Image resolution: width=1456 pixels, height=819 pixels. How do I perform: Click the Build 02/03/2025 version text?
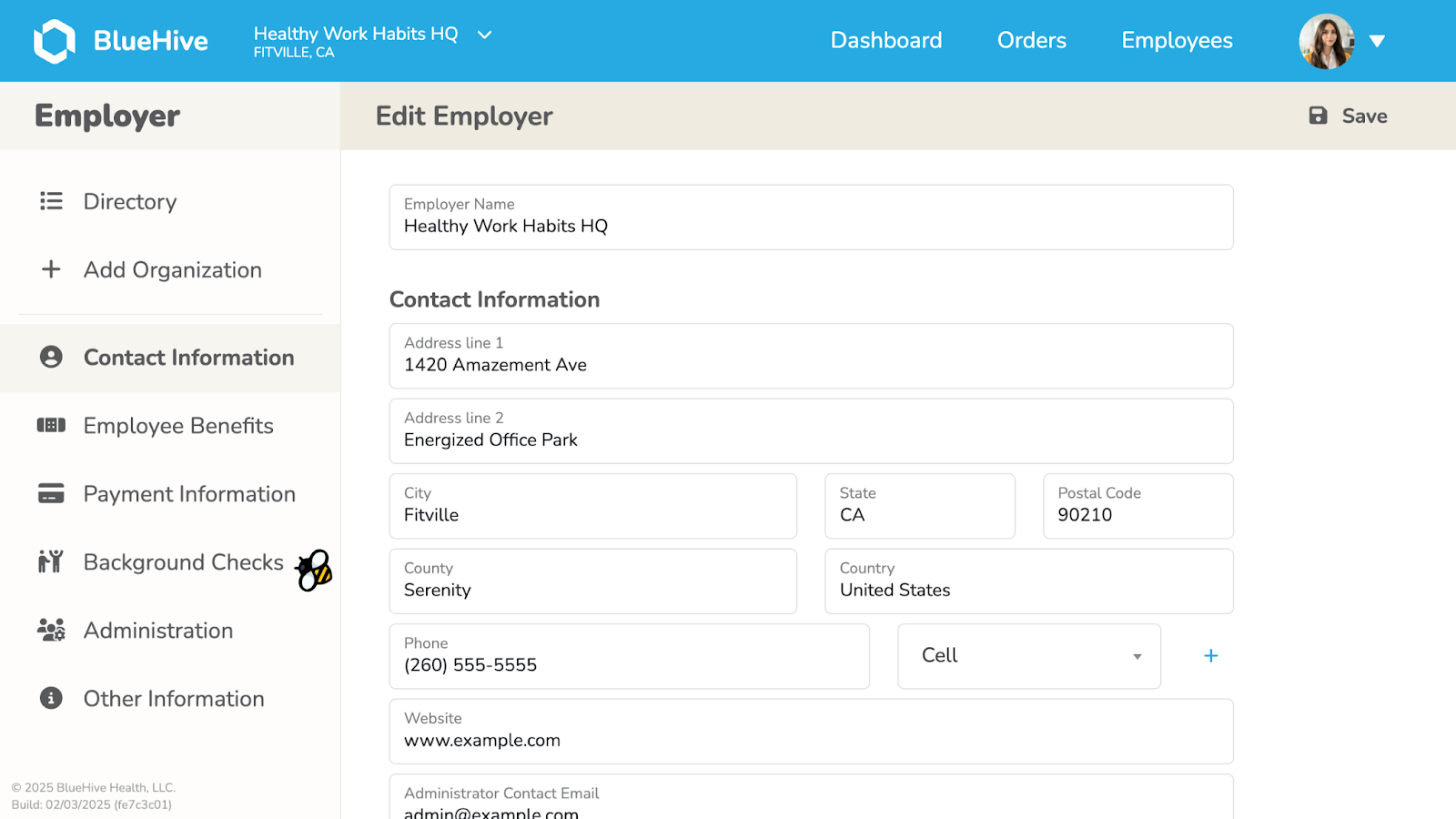(91, 804)
